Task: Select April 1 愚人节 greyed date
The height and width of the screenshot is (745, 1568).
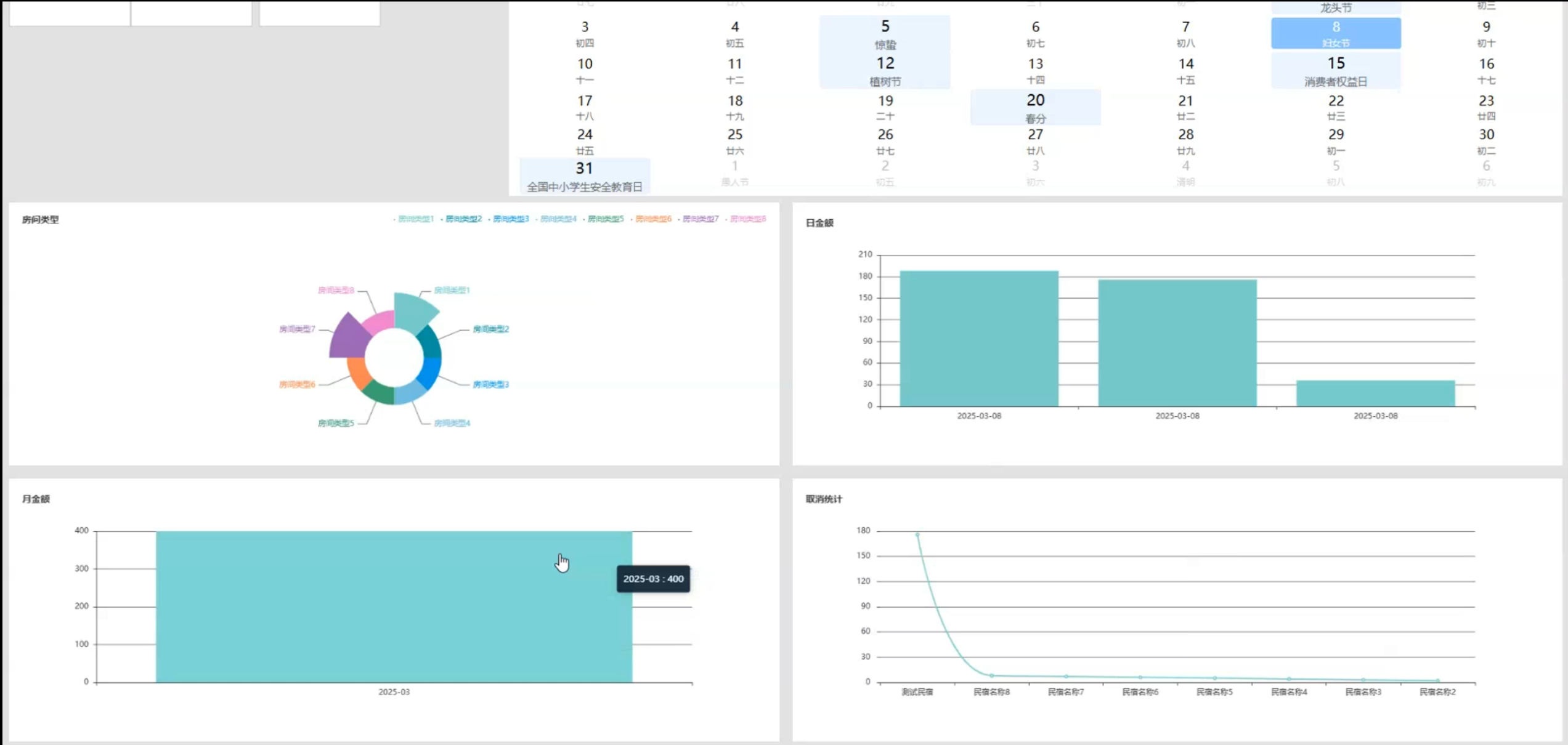Action: click(x=734, y=173)
